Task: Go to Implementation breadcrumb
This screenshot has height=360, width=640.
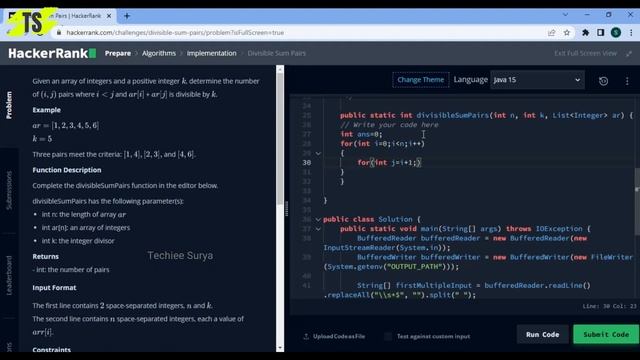Action: (x=211, y=53)
